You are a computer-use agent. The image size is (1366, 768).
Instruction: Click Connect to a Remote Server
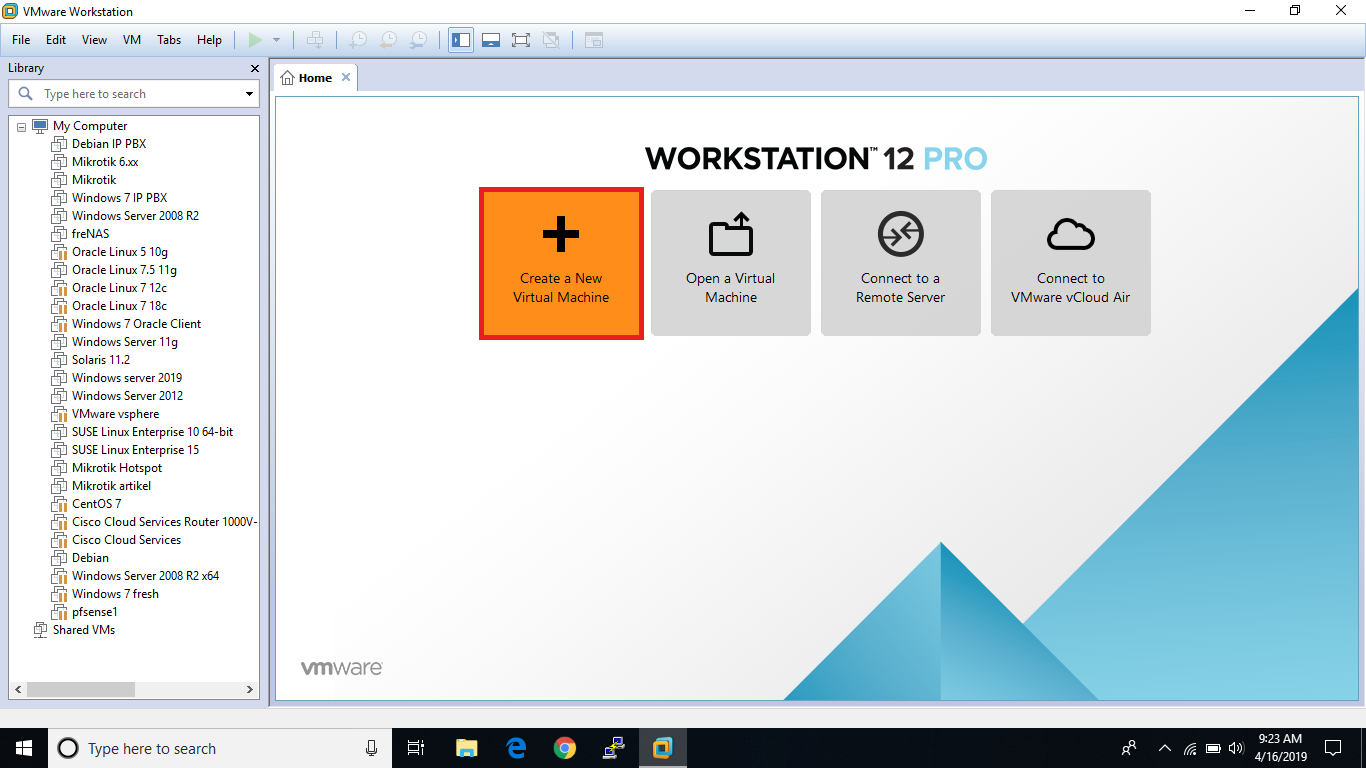click(x=900, y=263)
